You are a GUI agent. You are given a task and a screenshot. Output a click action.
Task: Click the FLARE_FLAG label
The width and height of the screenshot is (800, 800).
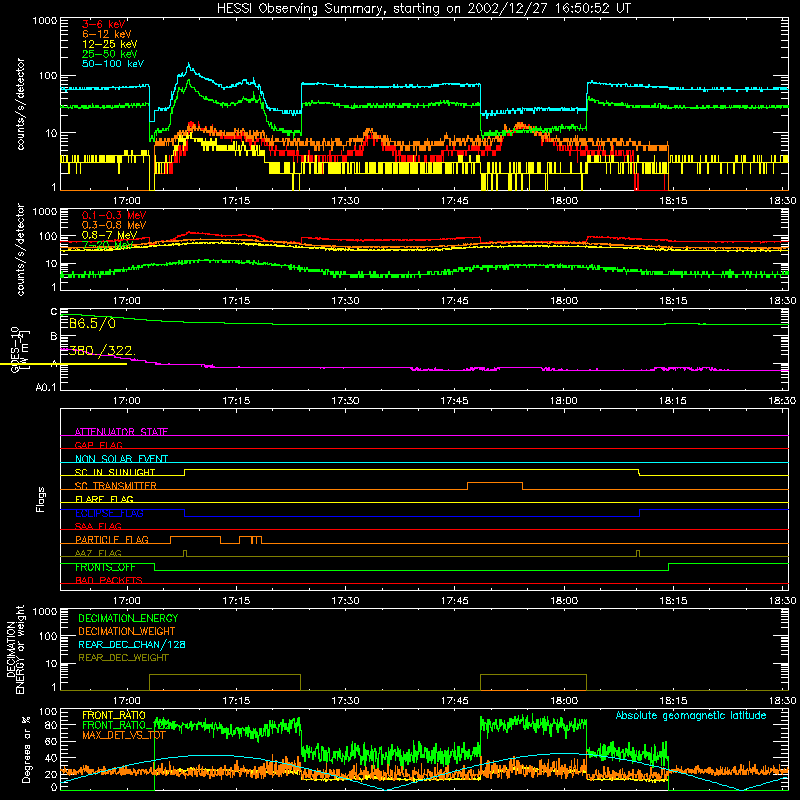pyautogui.click(x=104, y=499)
